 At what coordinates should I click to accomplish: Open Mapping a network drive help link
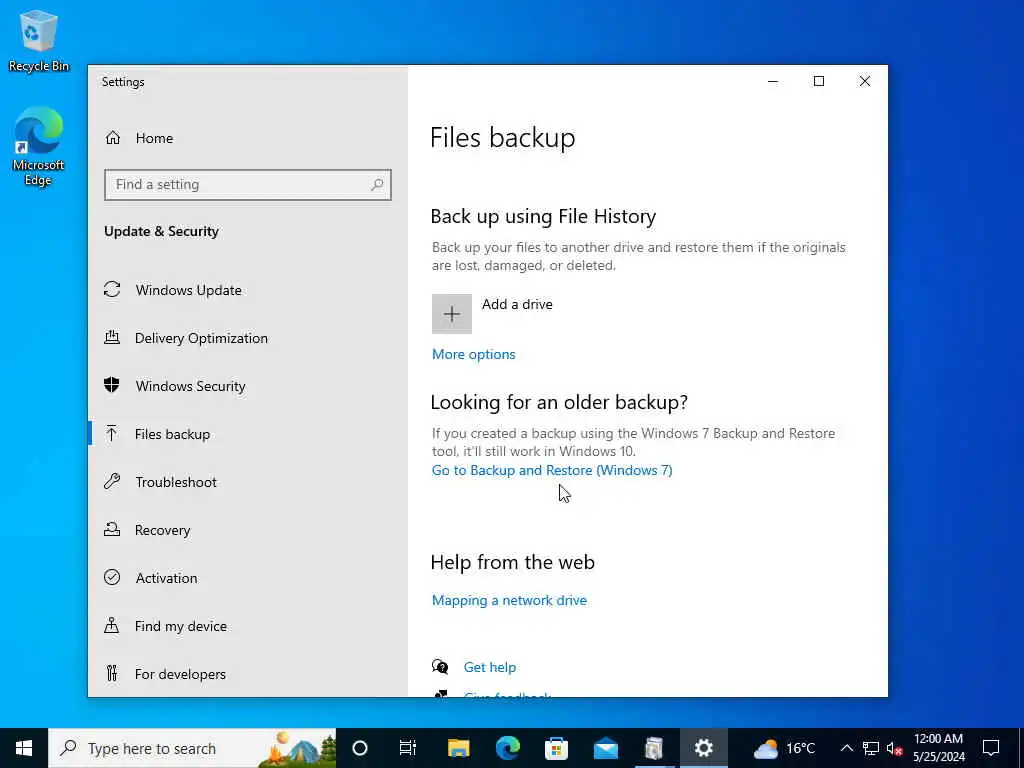tap(509, 600)
